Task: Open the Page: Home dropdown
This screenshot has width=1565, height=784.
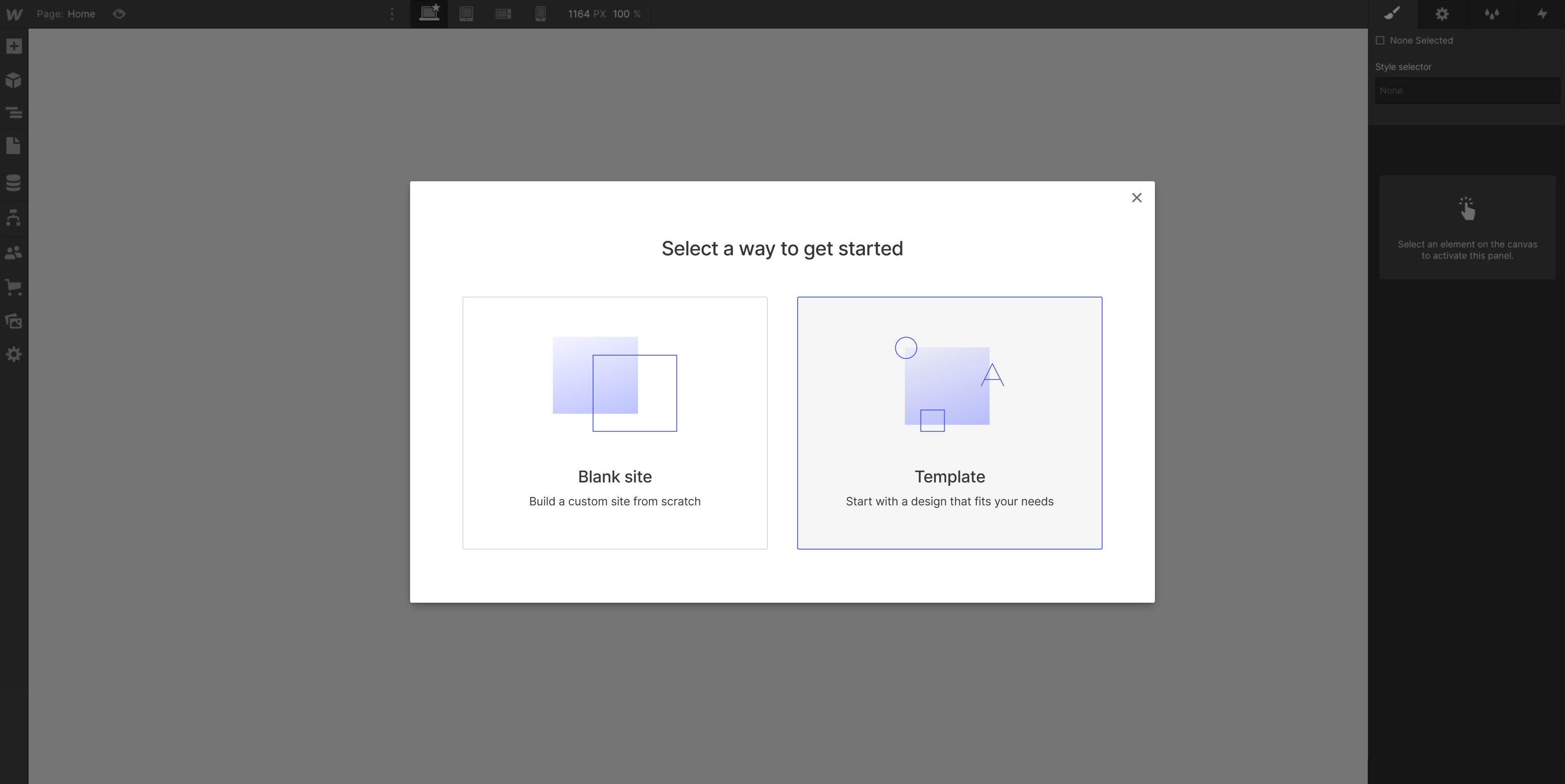Action: click(65, 14)
